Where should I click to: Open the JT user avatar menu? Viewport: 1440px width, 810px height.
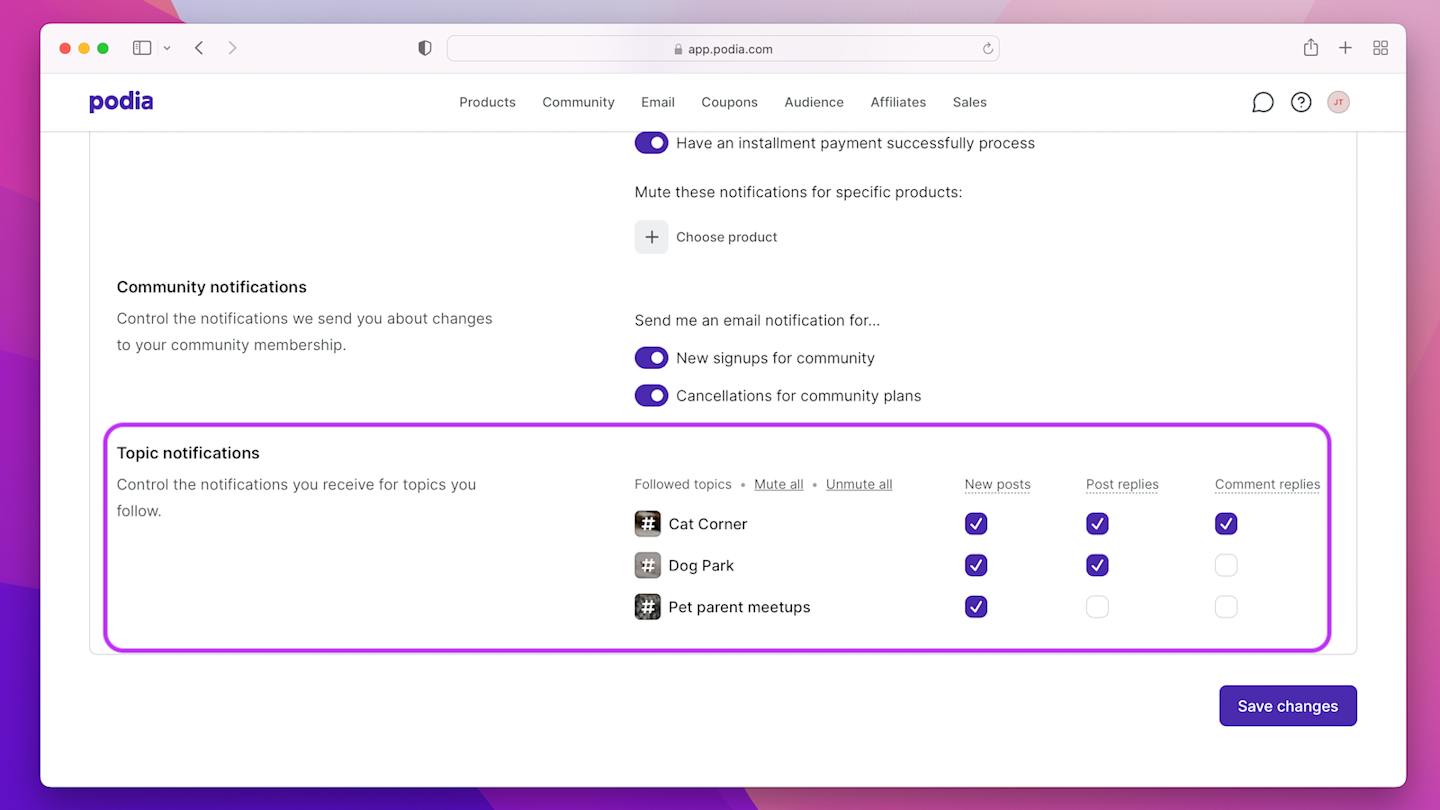1338,102
